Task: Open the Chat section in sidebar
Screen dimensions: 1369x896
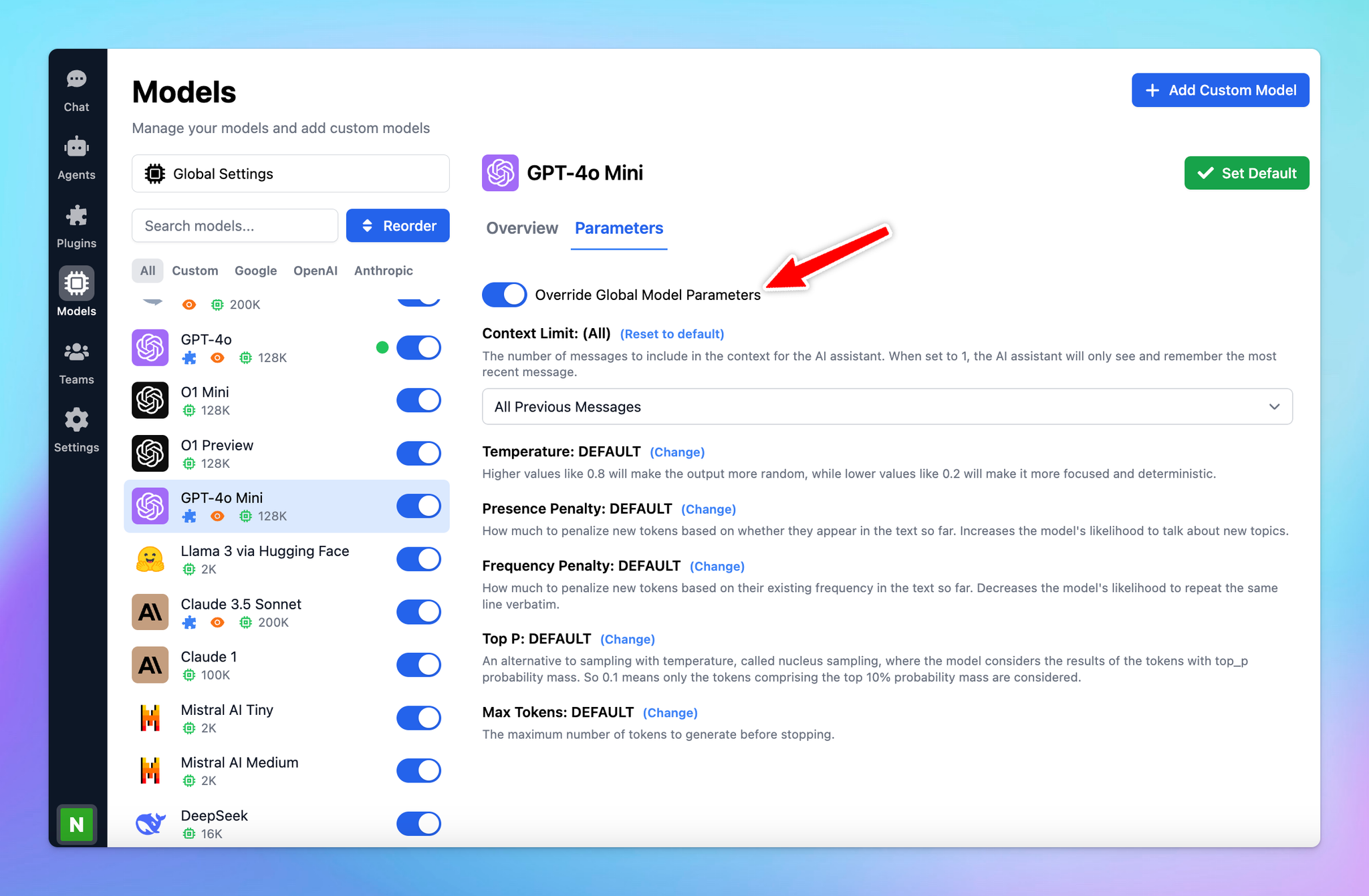Action: pos(76,91)
